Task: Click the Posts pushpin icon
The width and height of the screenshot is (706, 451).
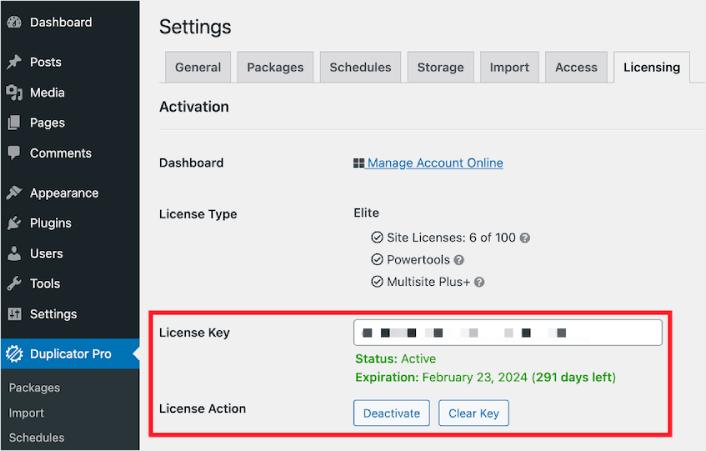Action: pyautogui.click(x=14, y=62)
